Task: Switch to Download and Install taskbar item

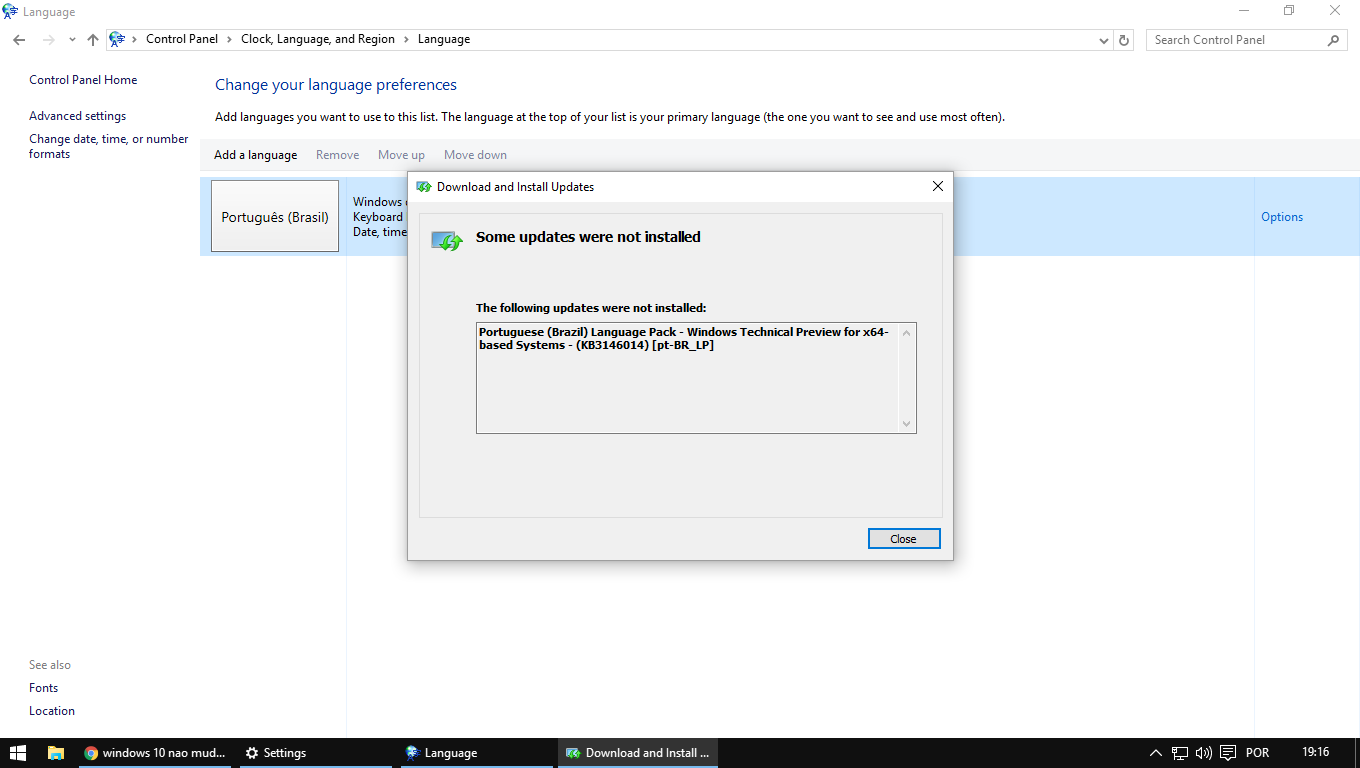Action: [636, 753]
